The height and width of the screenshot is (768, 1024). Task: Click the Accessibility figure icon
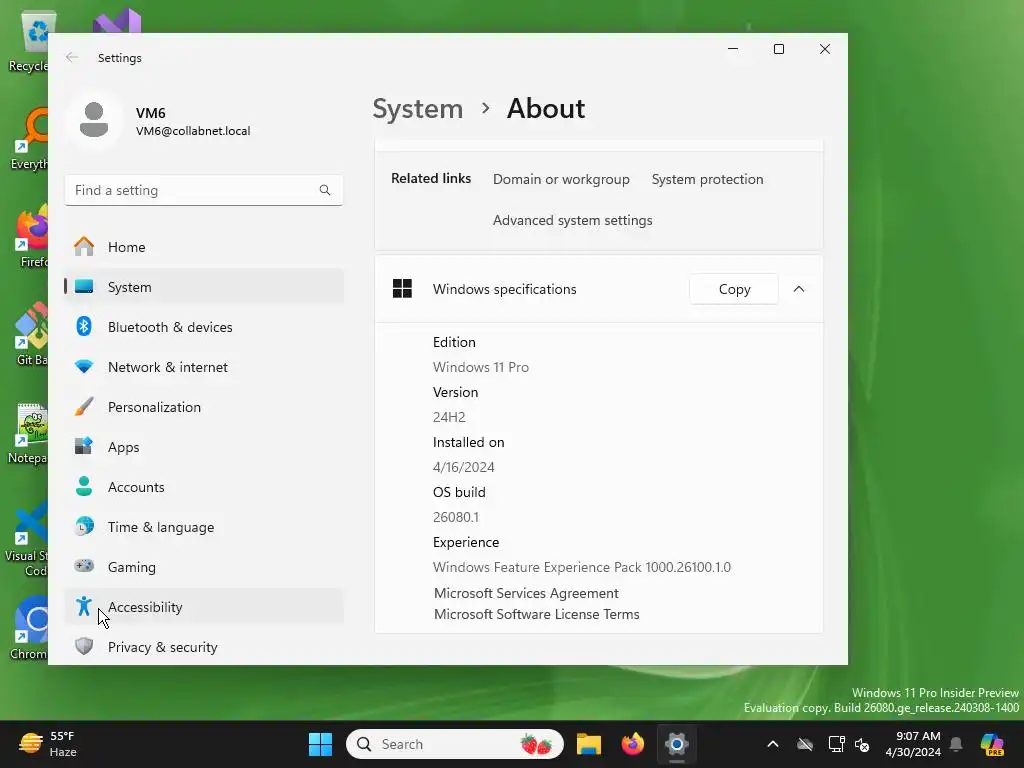84,607
